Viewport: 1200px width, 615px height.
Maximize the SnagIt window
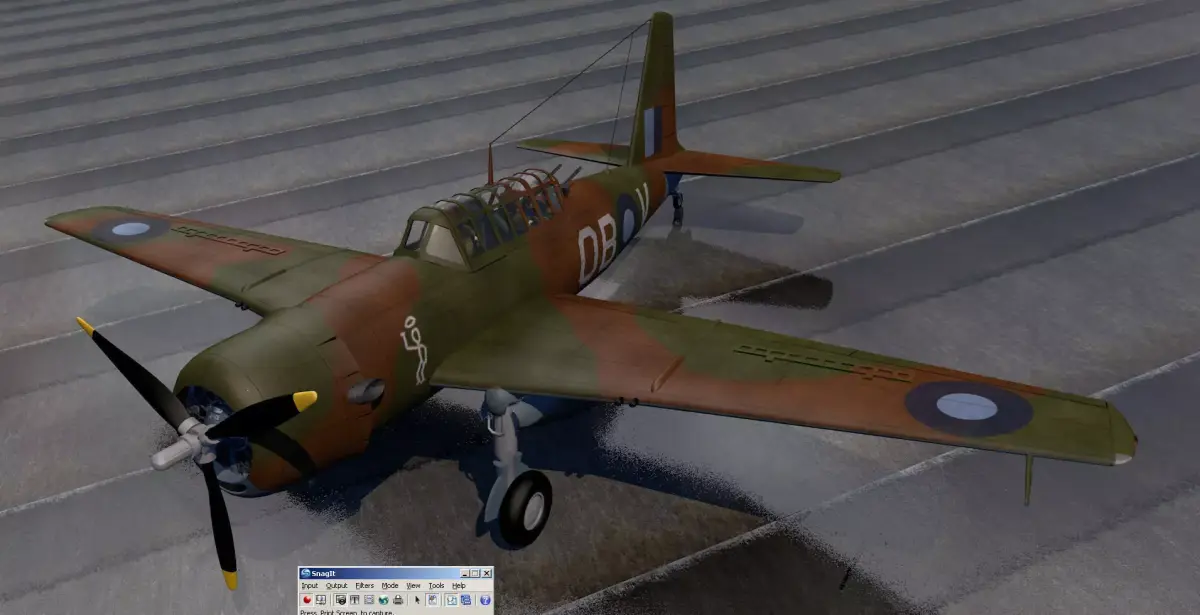click(475, 574)
